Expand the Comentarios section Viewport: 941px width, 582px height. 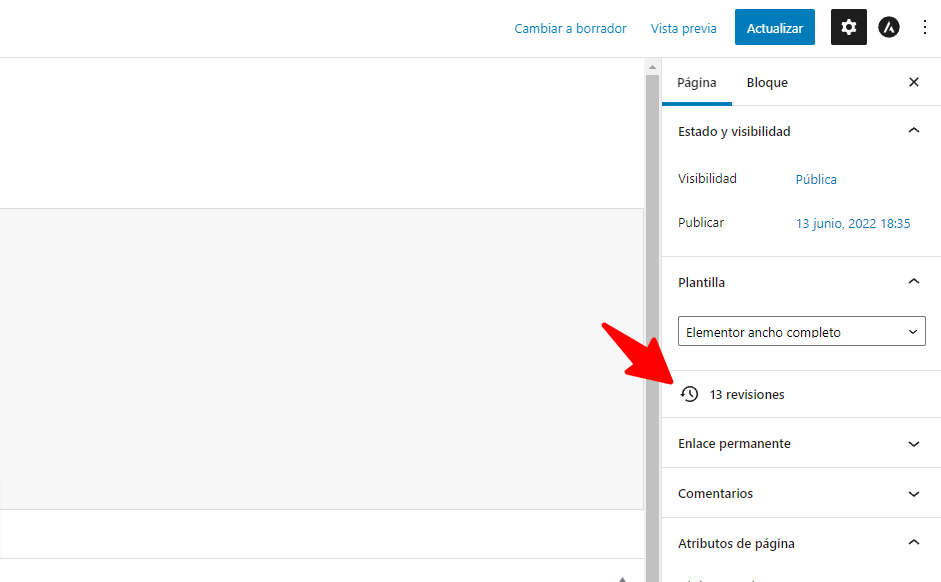pos(801,493)
